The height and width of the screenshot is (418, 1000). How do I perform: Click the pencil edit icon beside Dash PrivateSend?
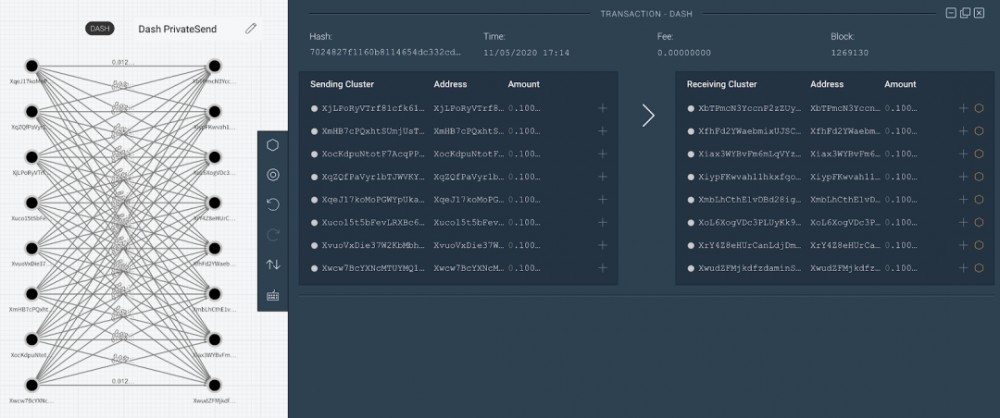tap(251, 28)
